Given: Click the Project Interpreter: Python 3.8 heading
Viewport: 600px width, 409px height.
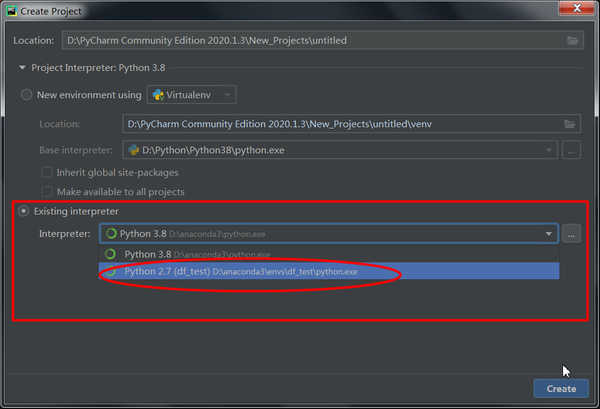Looking at the screenshot, I should (98, 68).
